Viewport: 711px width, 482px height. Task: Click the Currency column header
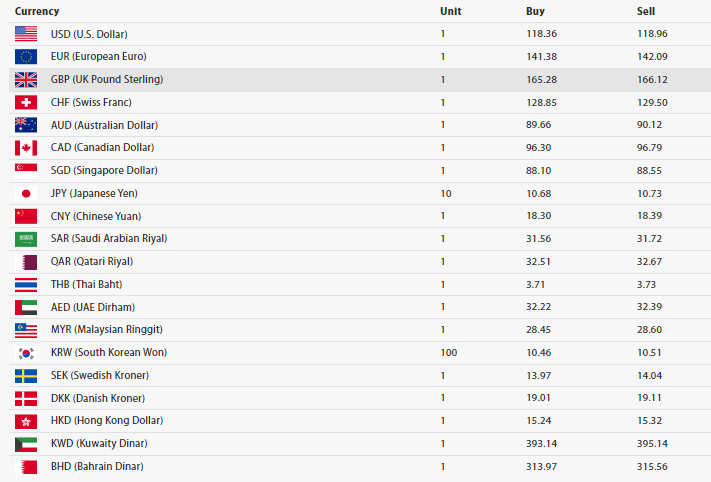(37, 11)
